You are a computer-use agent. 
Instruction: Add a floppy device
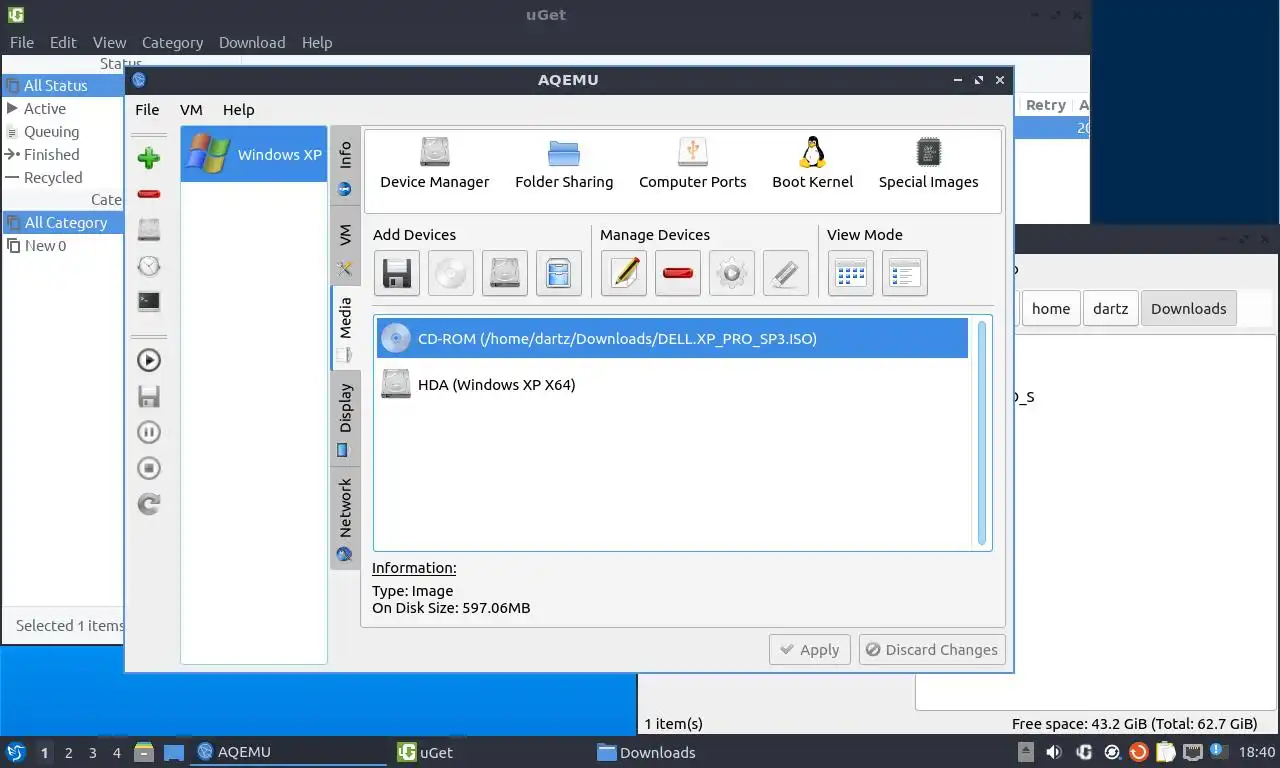click(397, 273)
